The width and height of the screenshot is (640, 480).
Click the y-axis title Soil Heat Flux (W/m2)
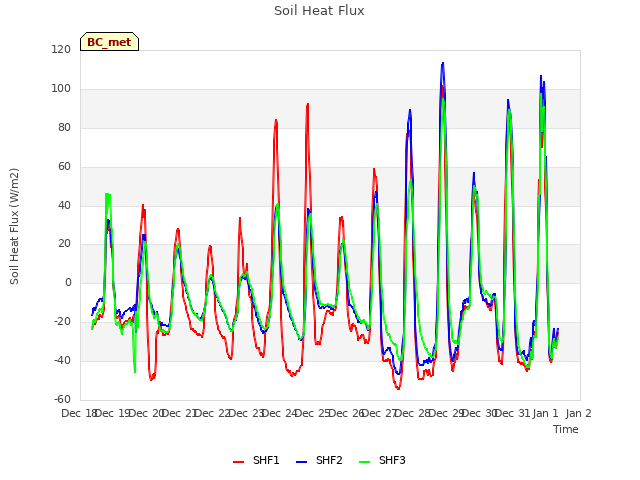point(14,226)
